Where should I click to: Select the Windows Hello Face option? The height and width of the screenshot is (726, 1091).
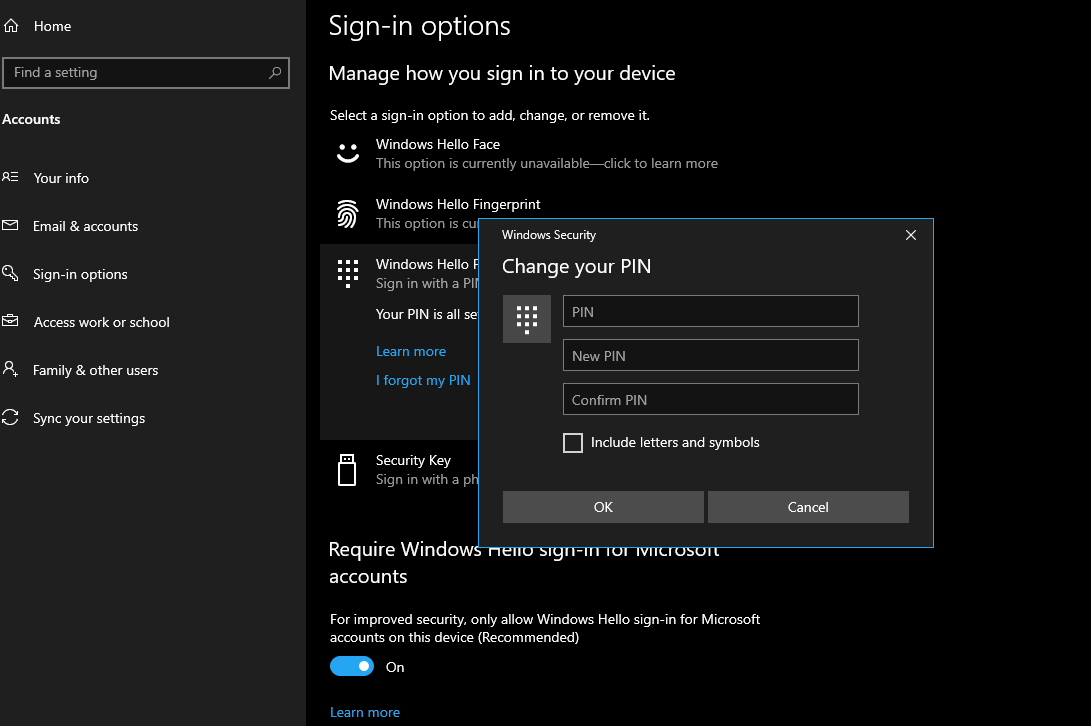click(x=526, y=153)
